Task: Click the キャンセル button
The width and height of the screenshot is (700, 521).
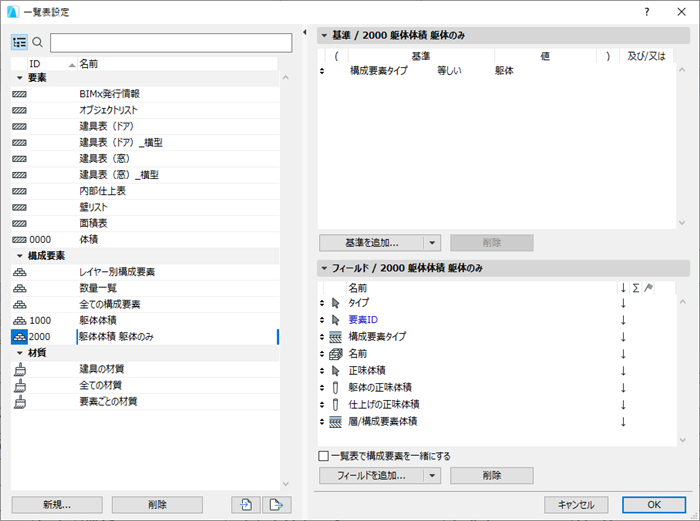Action: click(576, 505)
